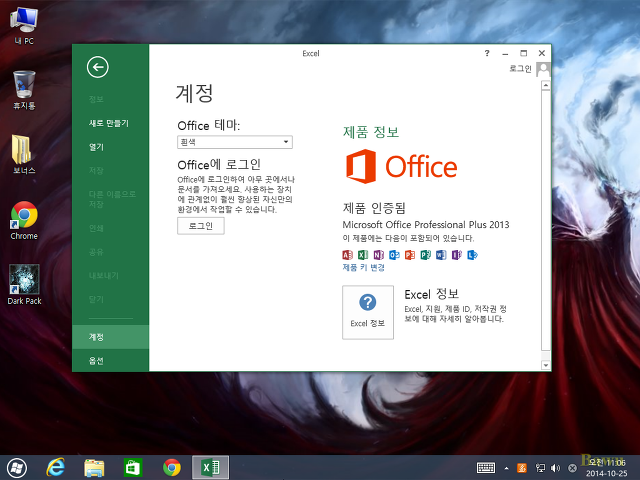Viewport: 640px width, 480px height.
Task: Launch the Chrome desktop shortcut
Action: point(24,220)
